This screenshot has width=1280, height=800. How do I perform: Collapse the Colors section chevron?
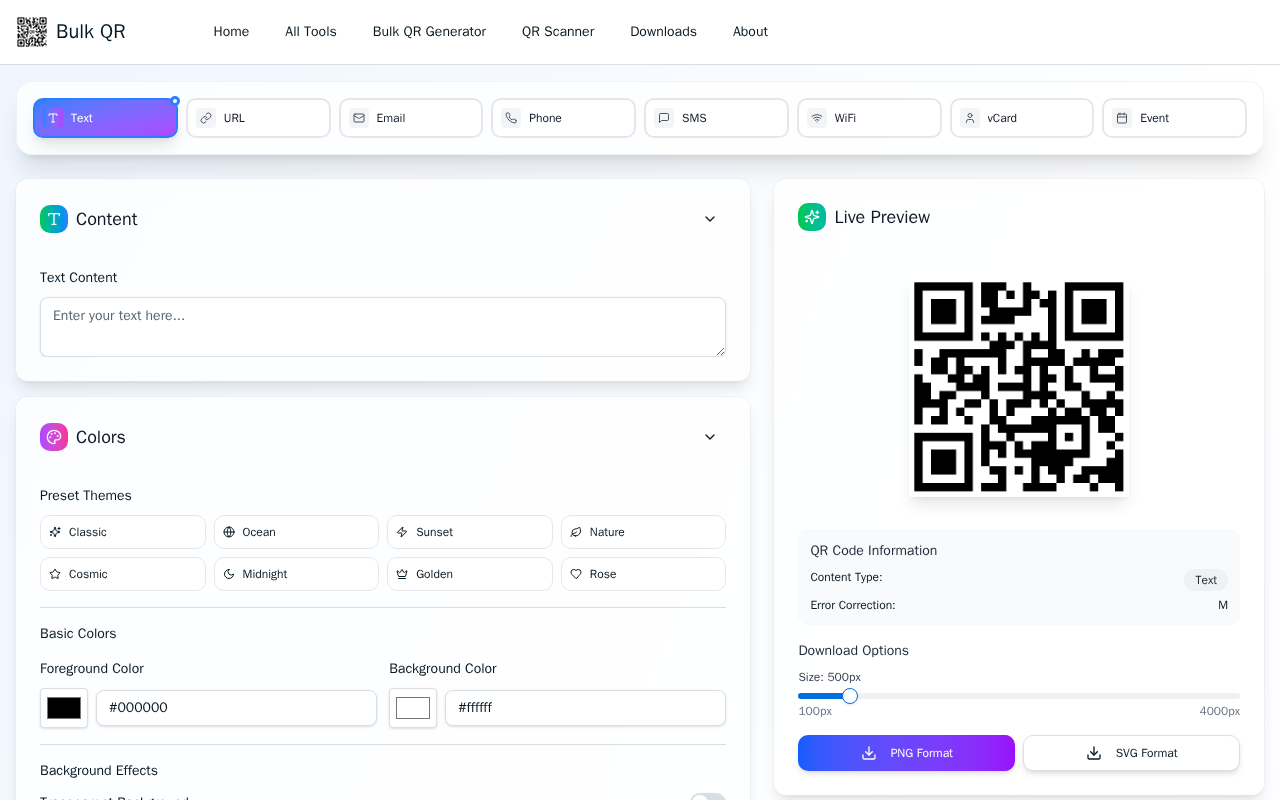pos(710,437)
